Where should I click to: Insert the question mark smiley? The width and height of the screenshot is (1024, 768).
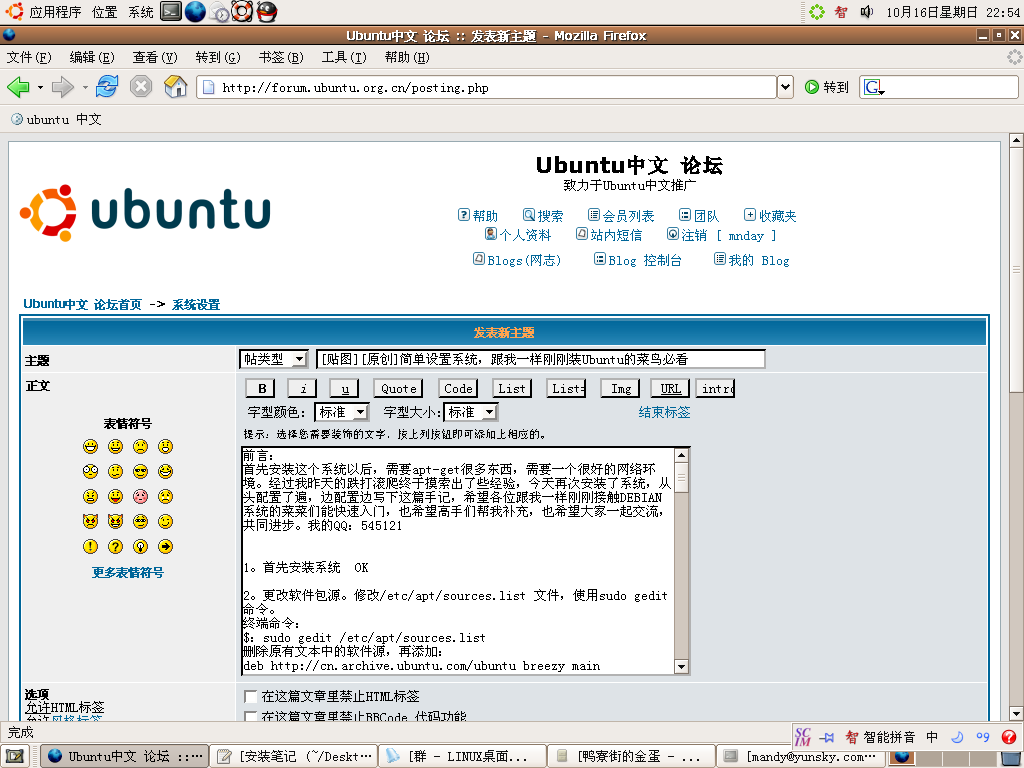point(116,547)
